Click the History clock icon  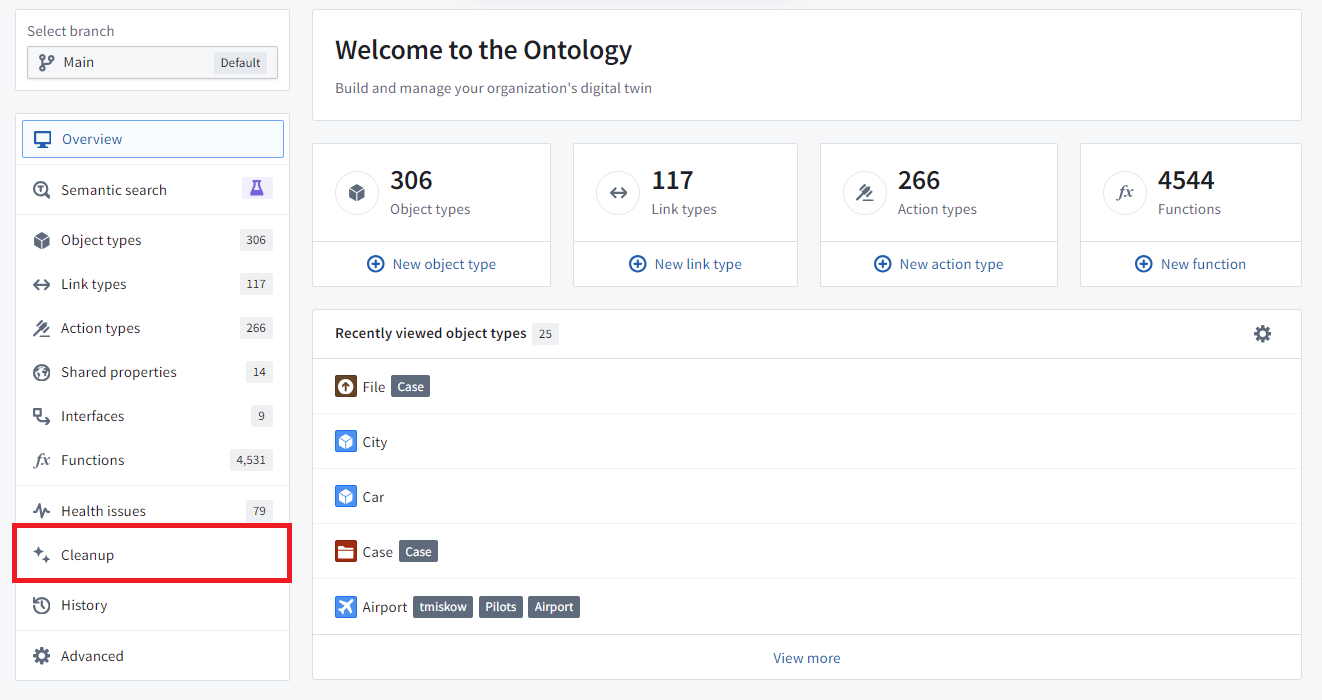coord(41,605)
